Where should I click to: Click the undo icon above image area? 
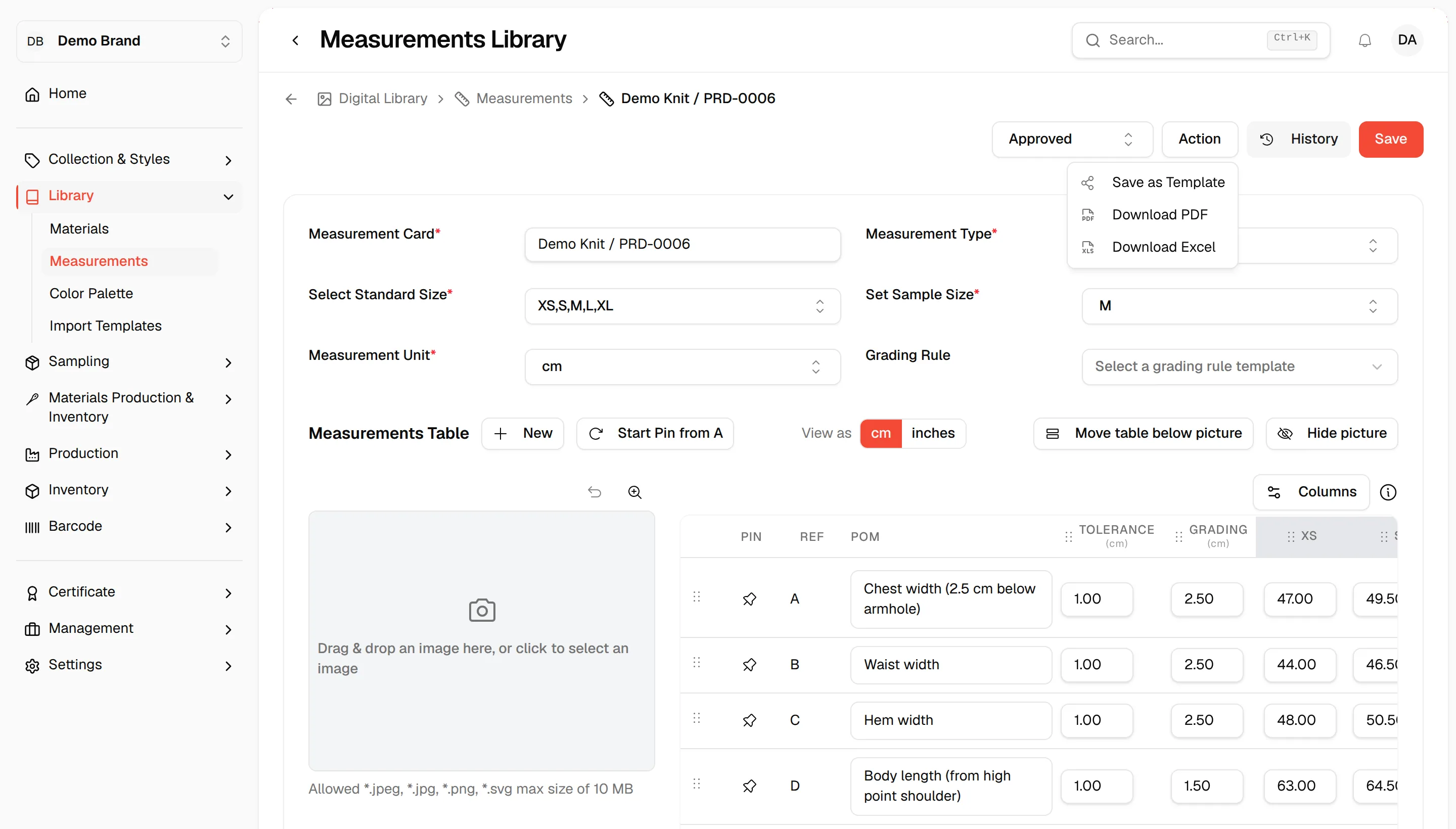point(595,492)
